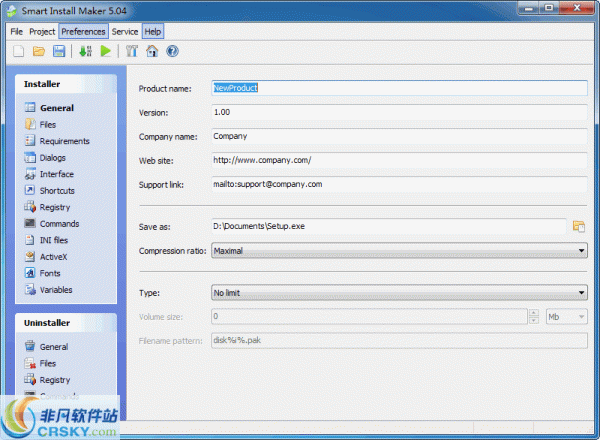This screenshot has height=440, width=600.
Task: Select the Installer Files folder icon
Action: click(30, 124)
